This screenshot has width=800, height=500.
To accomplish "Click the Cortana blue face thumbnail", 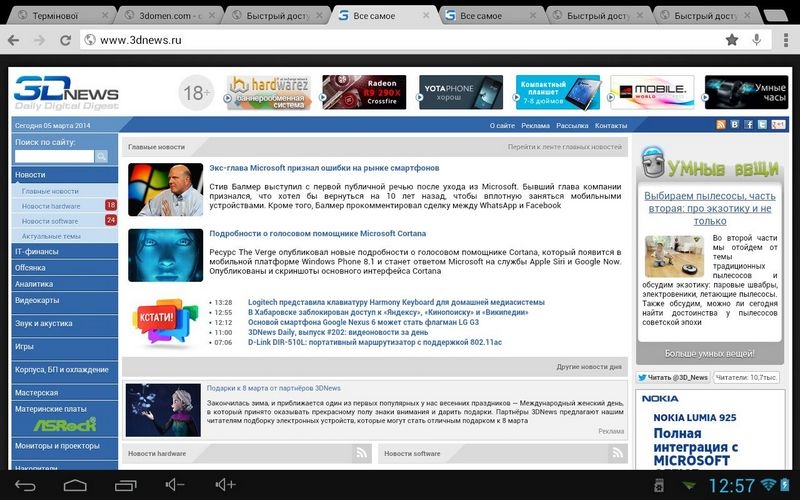I will coord(165,255).
